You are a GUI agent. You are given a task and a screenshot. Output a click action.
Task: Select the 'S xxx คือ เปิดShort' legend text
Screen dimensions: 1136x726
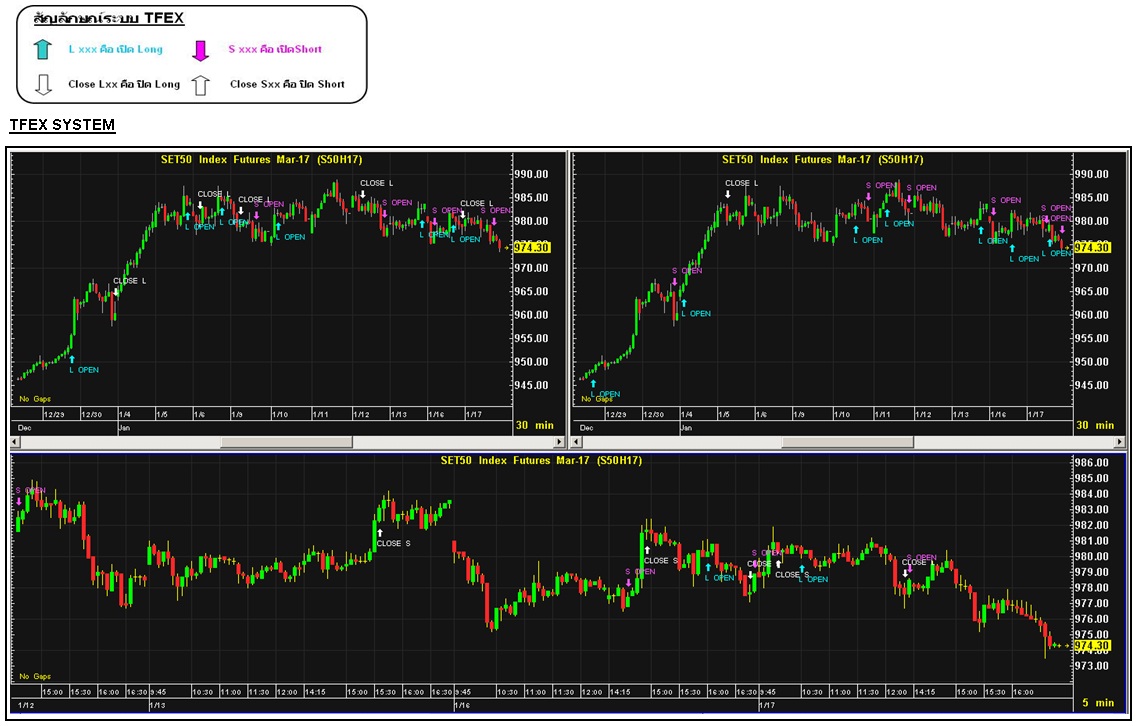pos(275,49)
